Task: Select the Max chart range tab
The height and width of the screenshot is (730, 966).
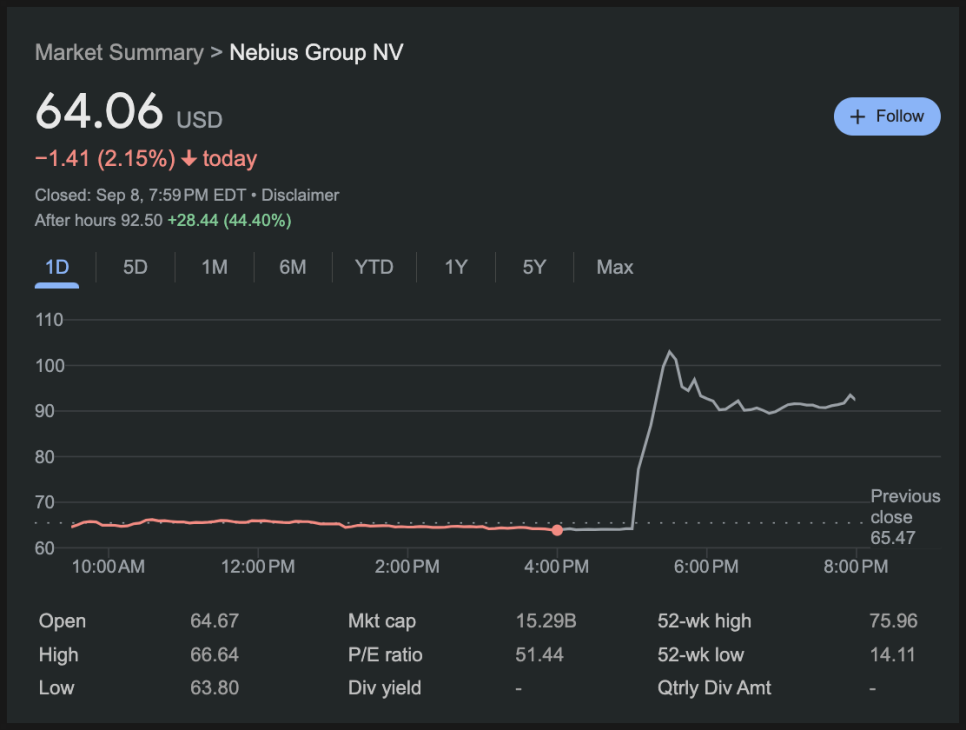Action: [615, 267]
